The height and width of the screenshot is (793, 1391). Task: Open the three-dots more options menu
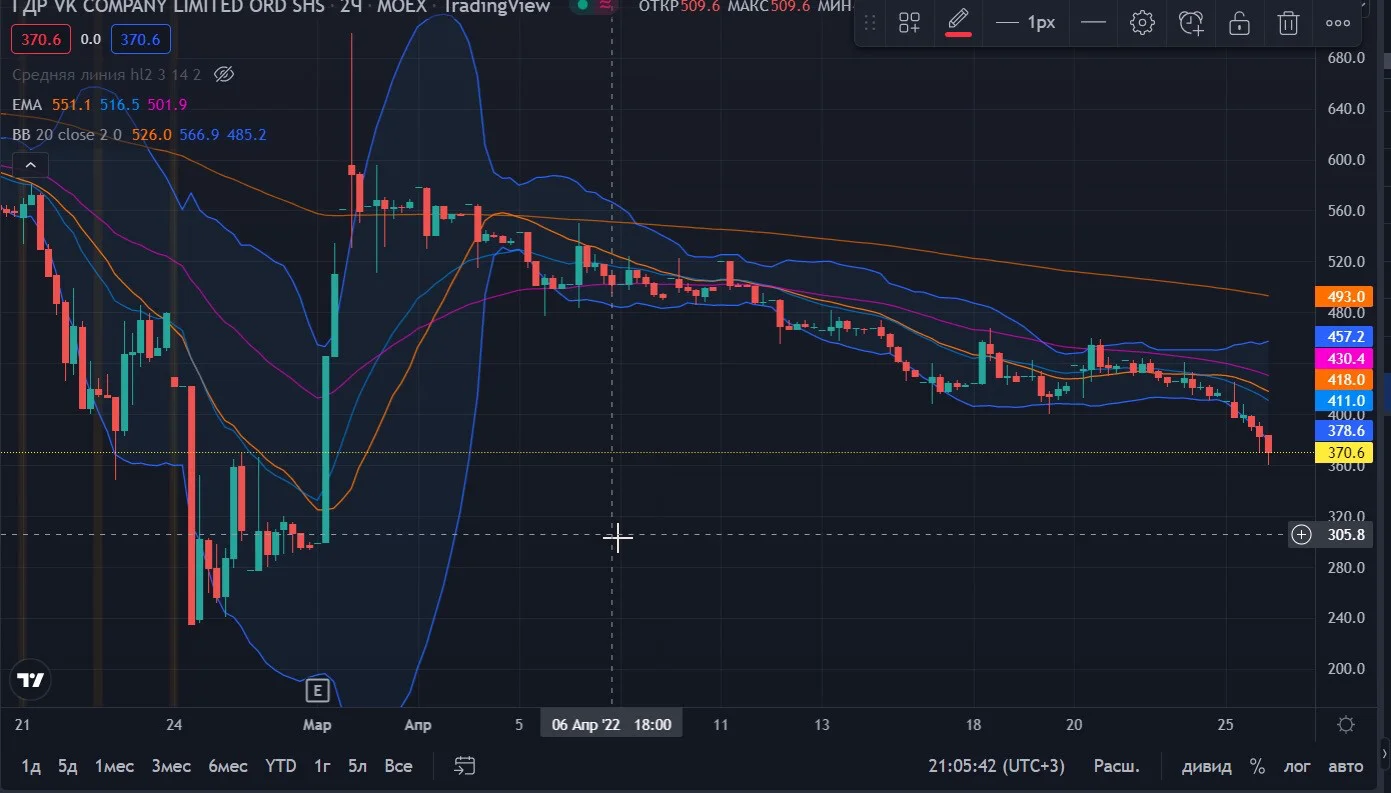[1338, 22]
